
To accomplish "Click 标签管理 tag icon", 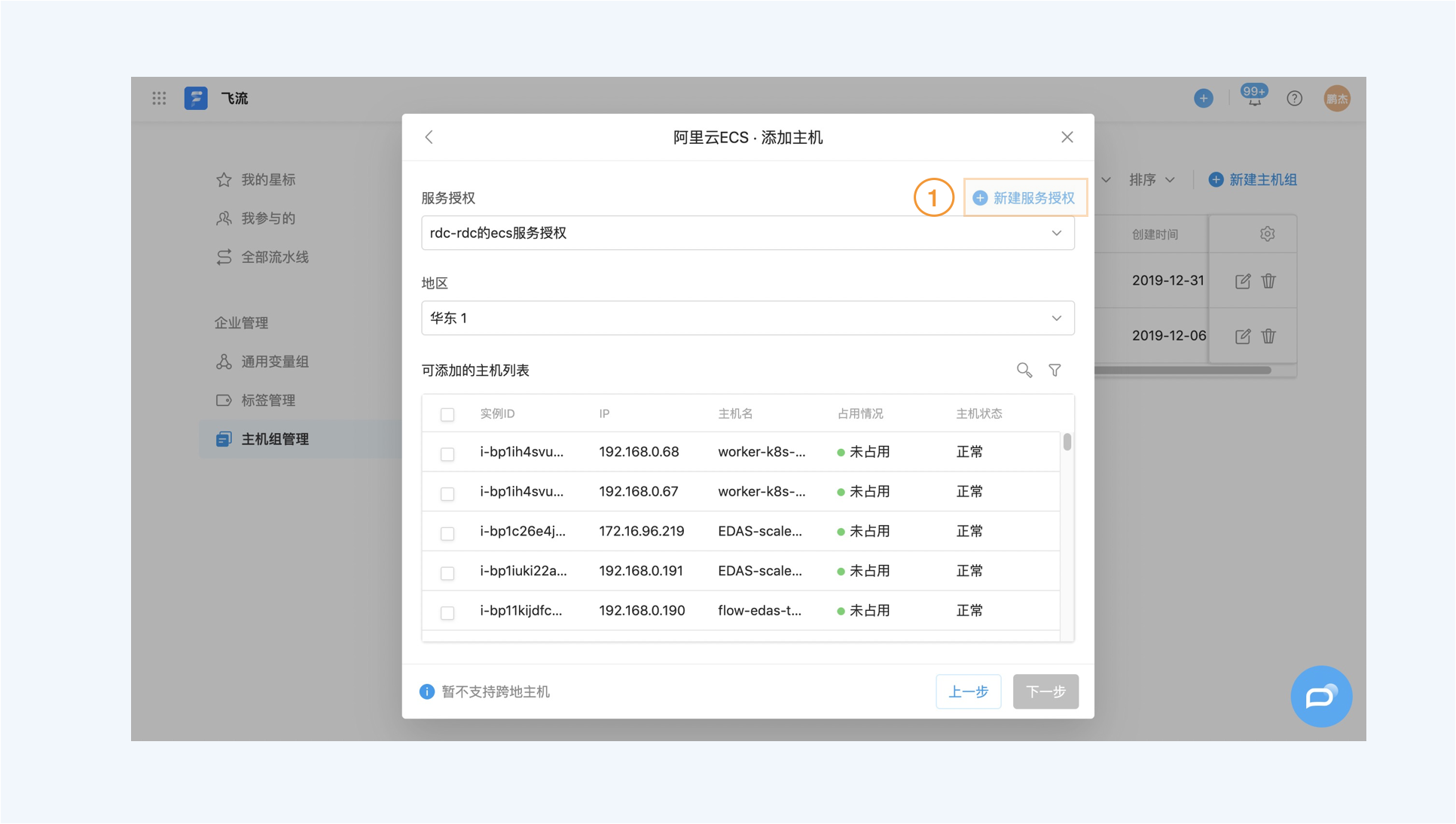I will (224, 400).
